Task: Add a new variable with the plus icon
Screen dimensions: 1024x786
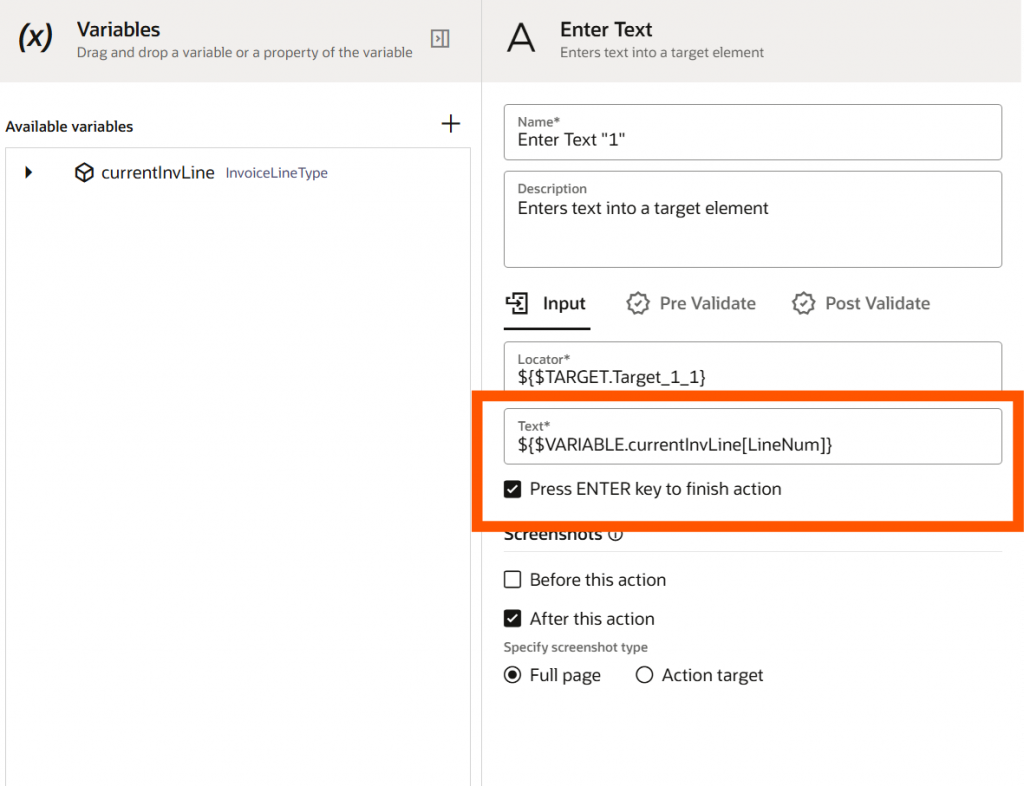Action: (451, 124)
